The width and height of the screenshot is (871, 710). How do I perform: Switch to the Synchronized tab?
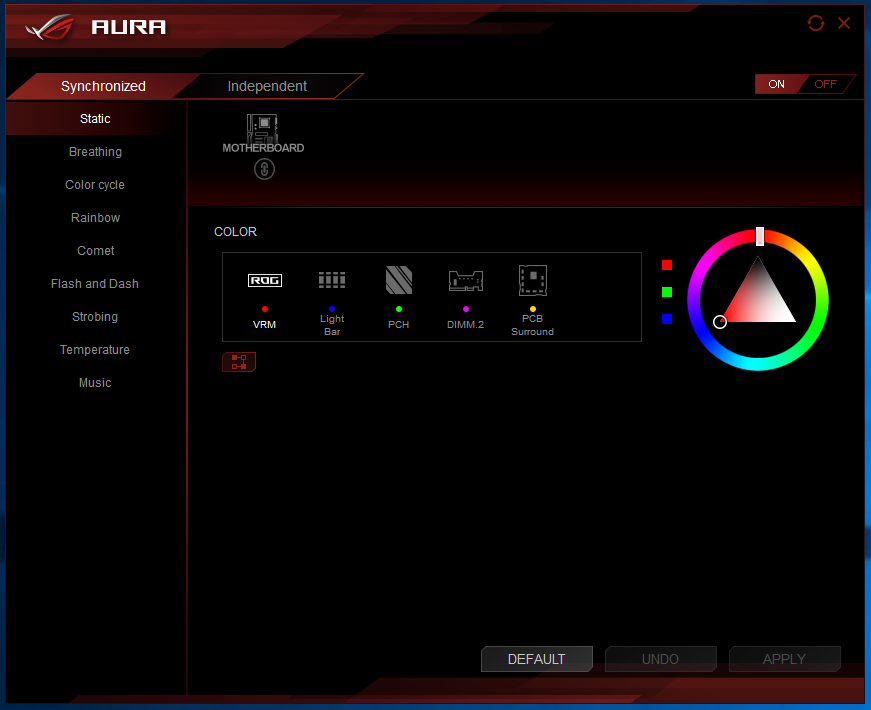(103, 86)
